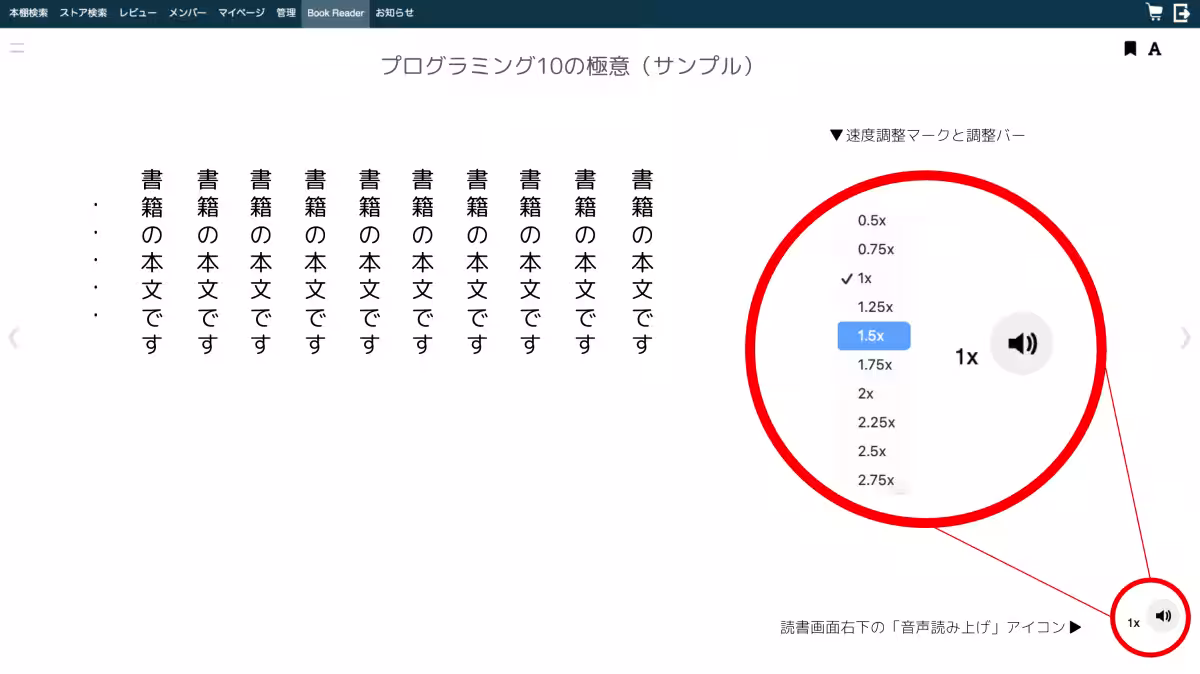Open the 1x speed selector near the speaker
This screenshot has height=674, width=1200.
[965, 356]
